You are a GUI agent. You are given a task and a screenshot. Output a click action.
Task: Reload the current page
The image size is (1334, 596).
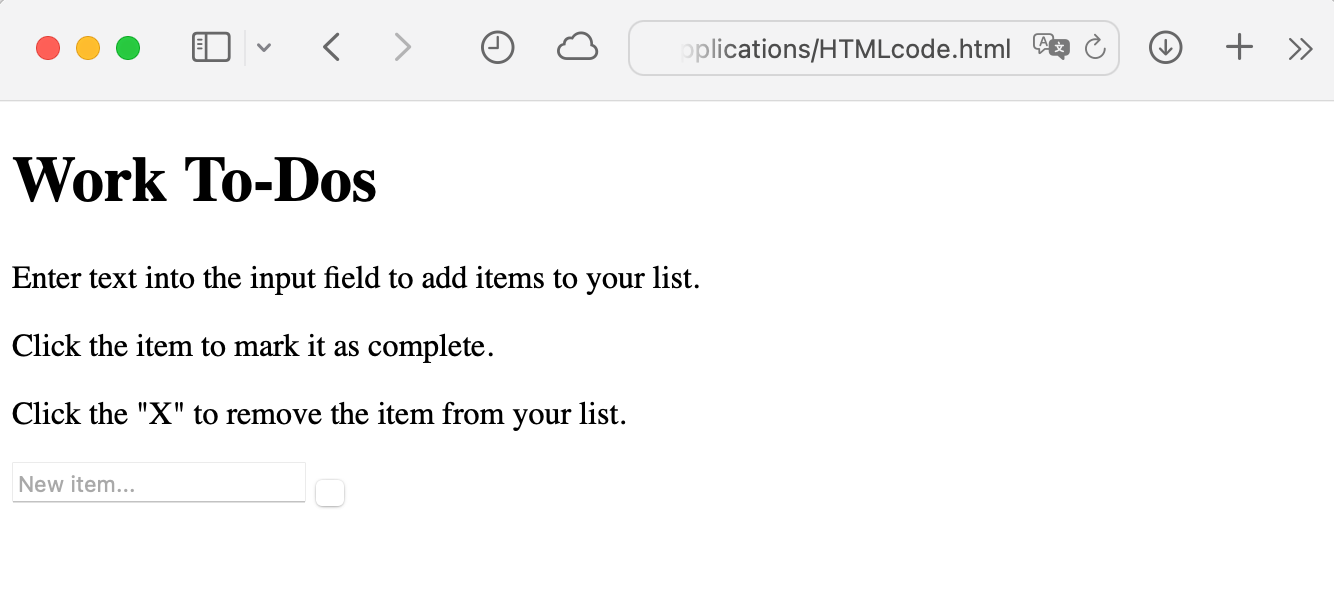click(x=1095, y=47)
